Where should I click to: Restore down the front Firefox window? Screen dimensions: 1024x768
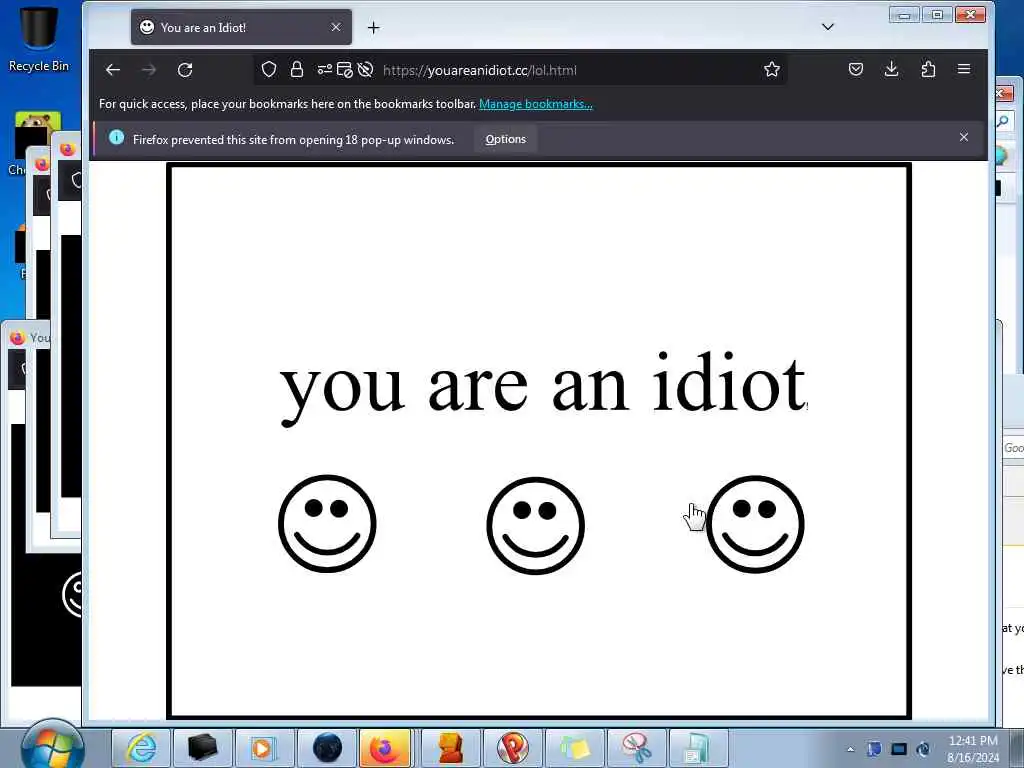(x=937, y=14)
